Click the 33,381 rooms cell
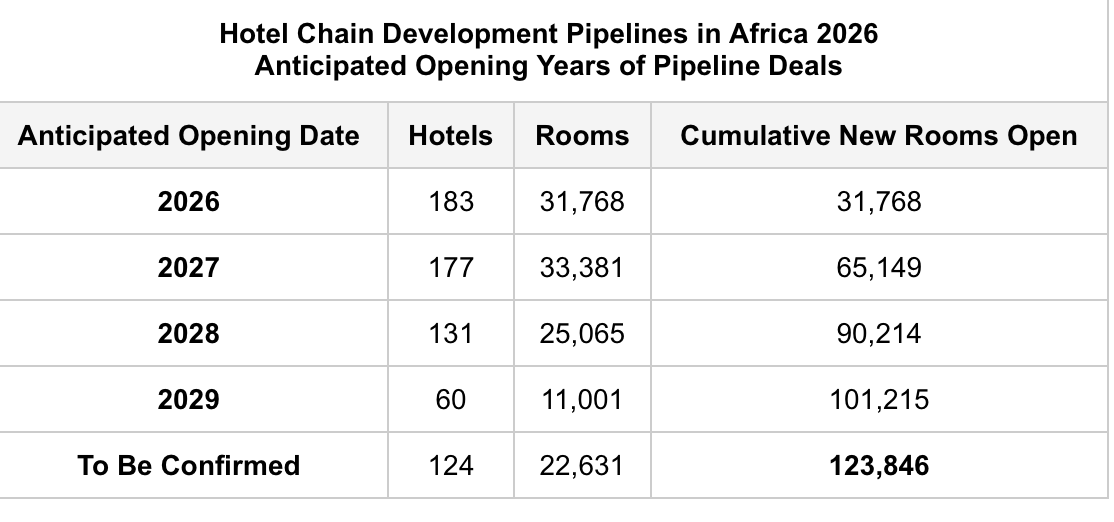Viewport: 1114px width, 522px height. (582, 268)
